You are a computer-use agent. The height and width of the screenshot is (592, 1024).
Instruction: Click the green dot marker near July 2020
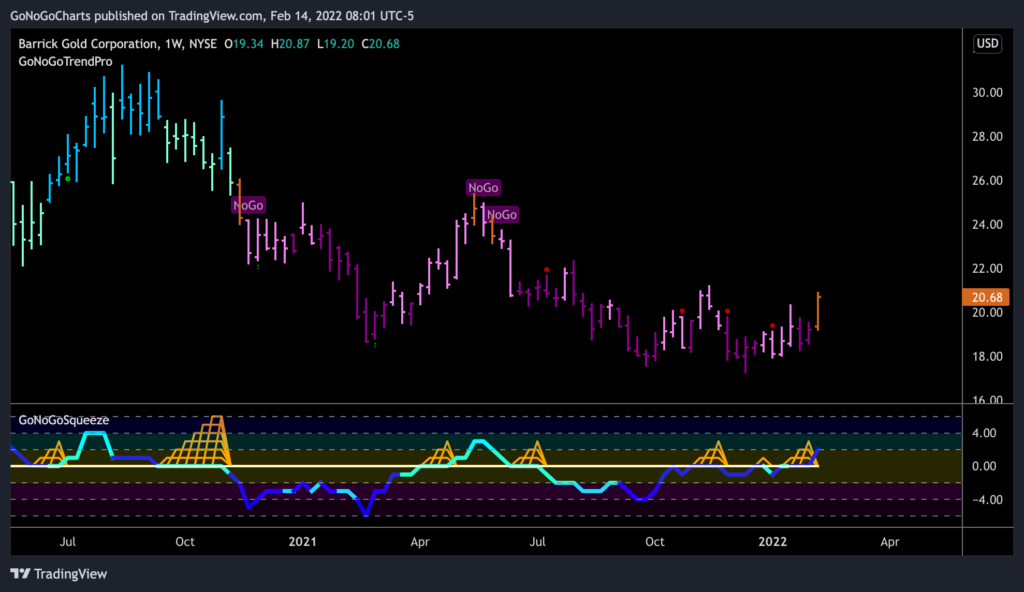68,178
